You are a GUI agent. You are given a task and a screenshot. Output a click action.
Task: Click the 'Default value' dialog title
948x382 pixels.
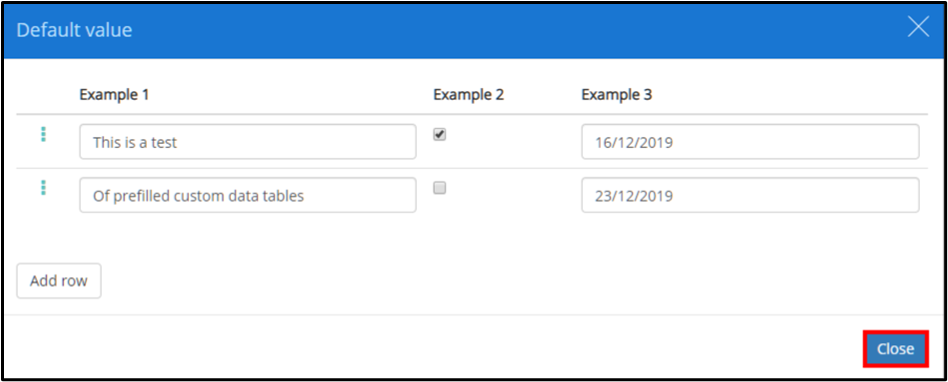[74, 30]
